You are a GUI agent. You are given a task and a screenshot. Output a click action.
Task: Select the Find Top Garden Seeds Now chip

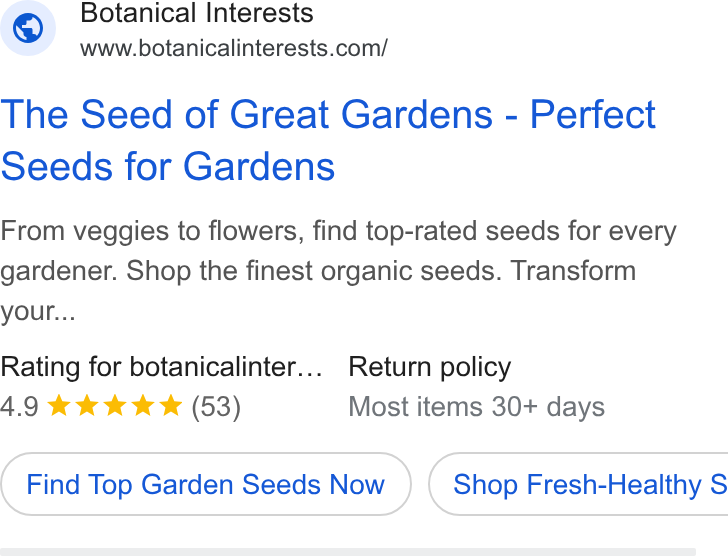[x=206, y=484]
